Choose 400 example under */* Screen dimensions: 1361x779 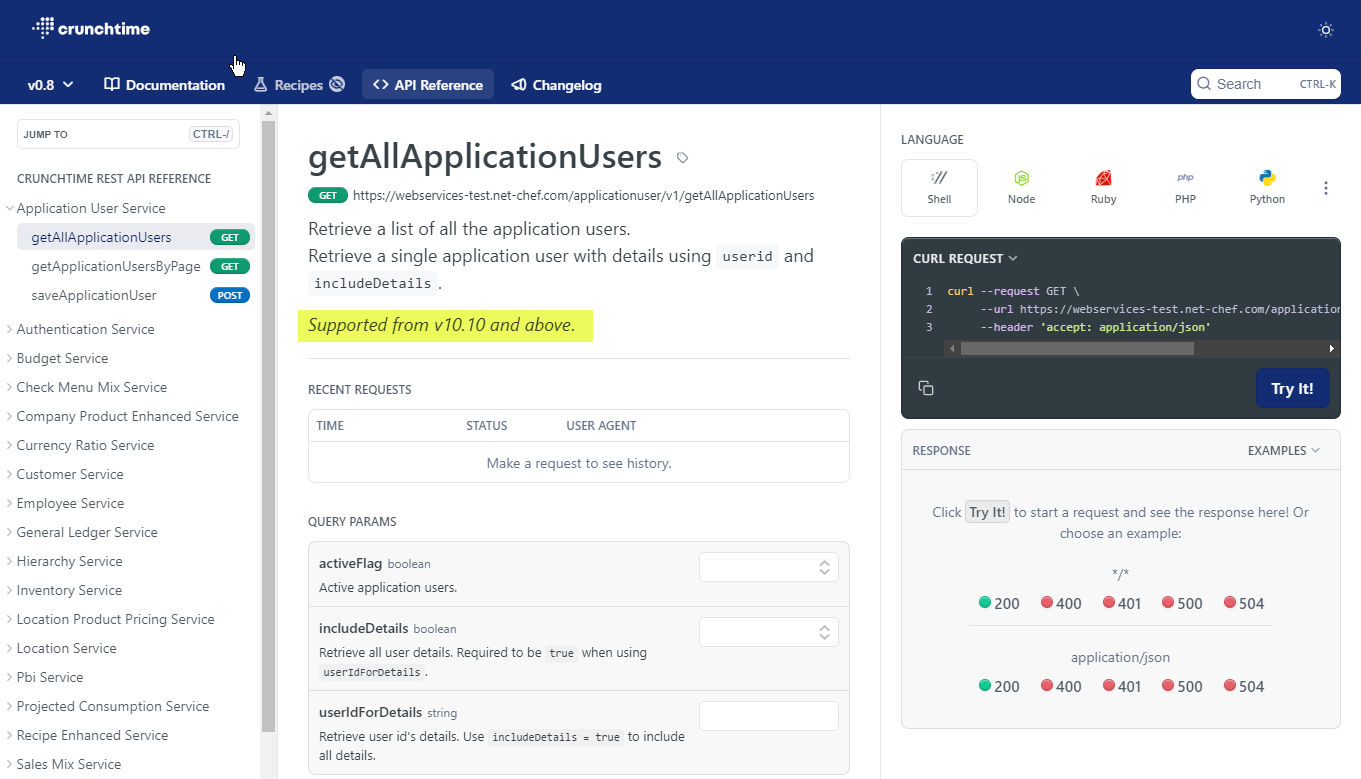(x=1061, y=603)
